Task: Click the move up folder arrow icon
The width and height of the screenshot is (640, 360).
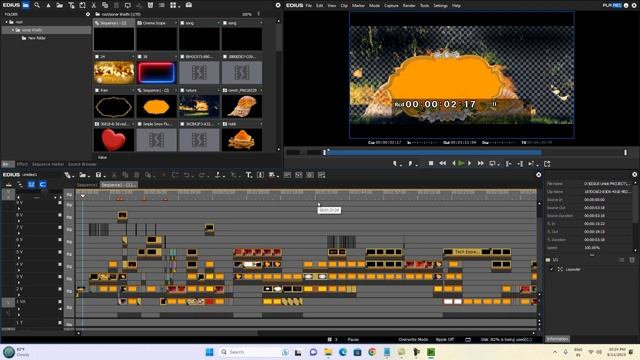Action: (x=48, y=5)
